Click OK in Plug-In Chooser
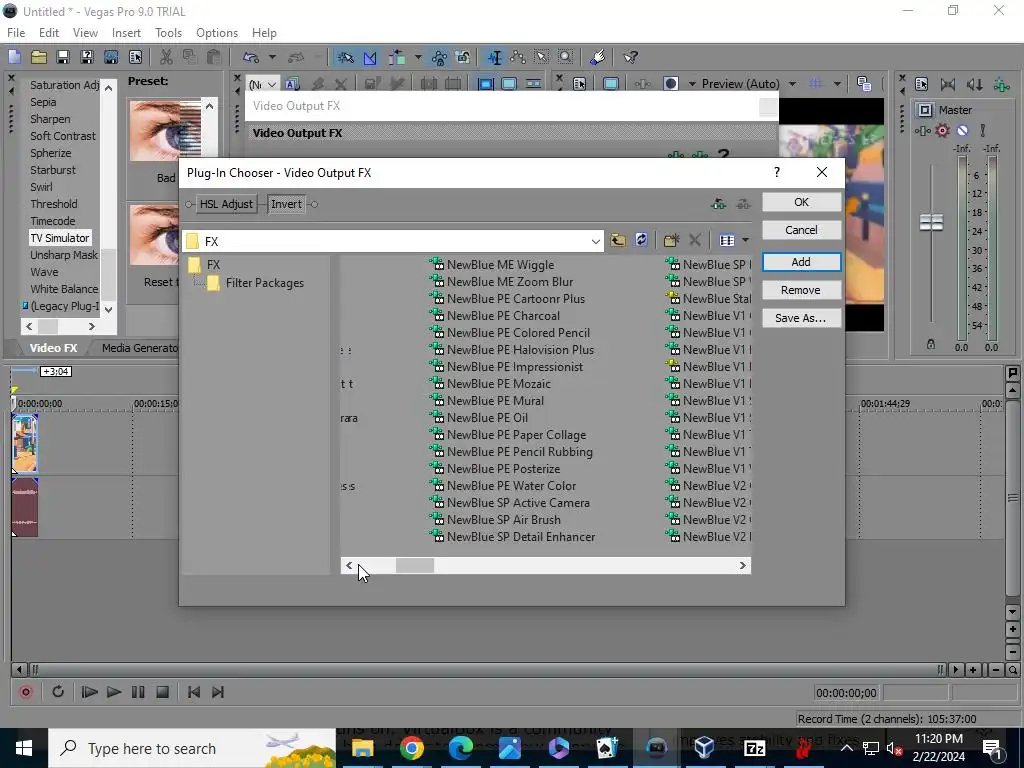 pos(801,202)
